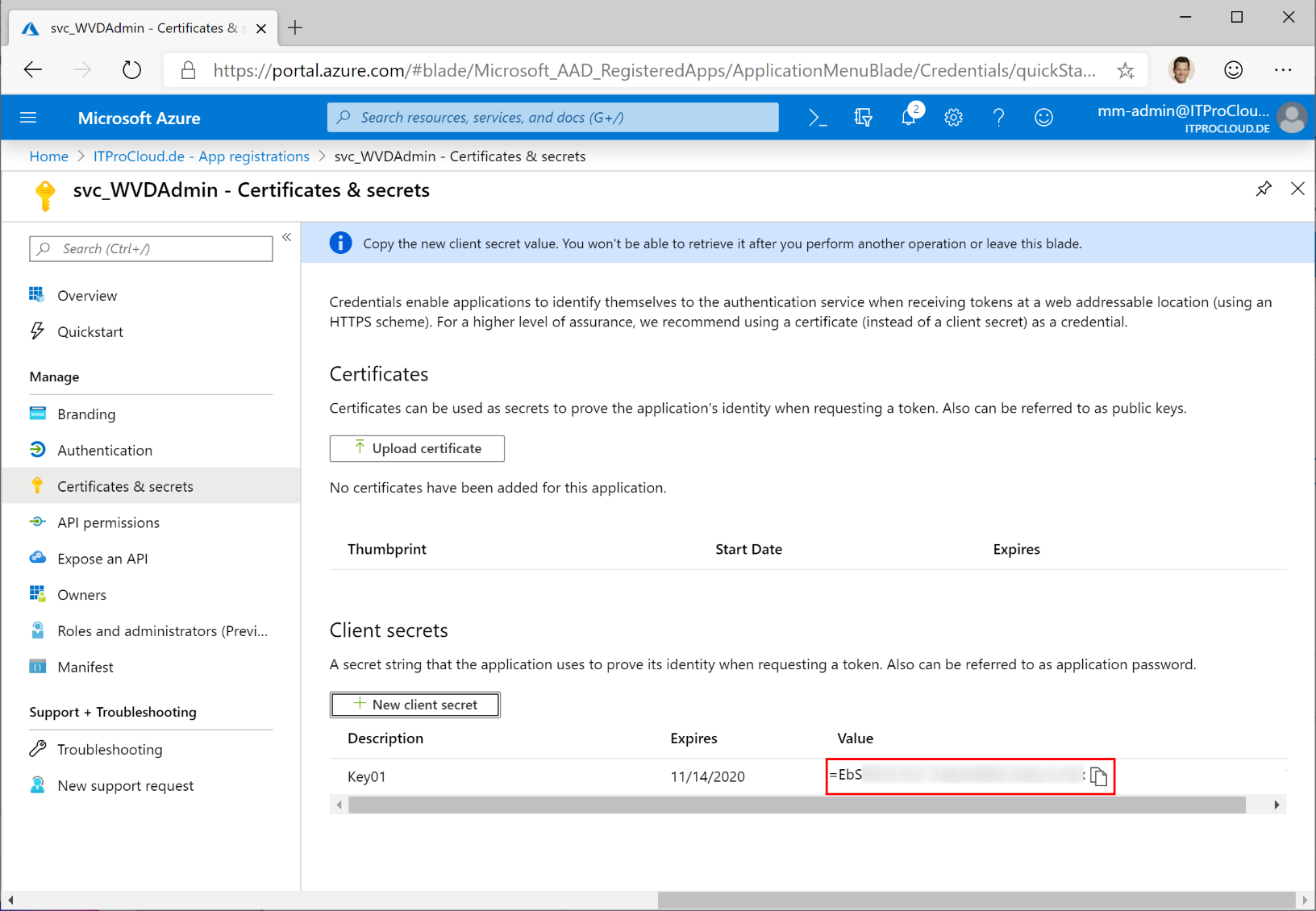
Task: Open the Owners menu item
Action: coord(81,595)
